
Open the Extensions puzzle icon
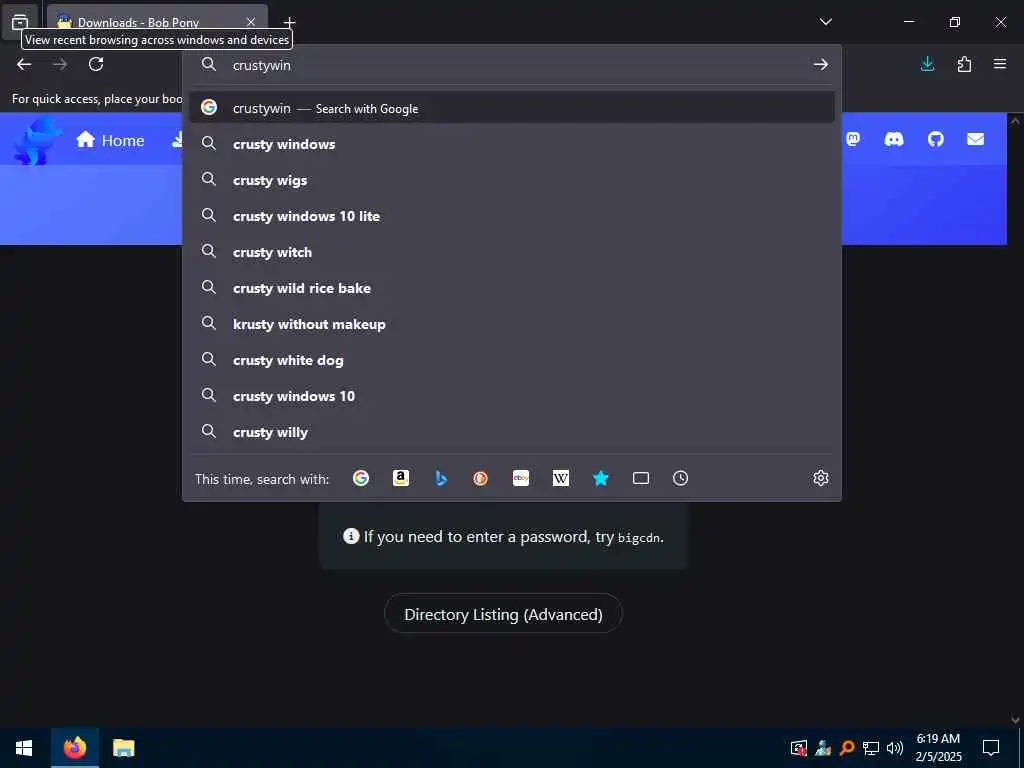point(964,64)
